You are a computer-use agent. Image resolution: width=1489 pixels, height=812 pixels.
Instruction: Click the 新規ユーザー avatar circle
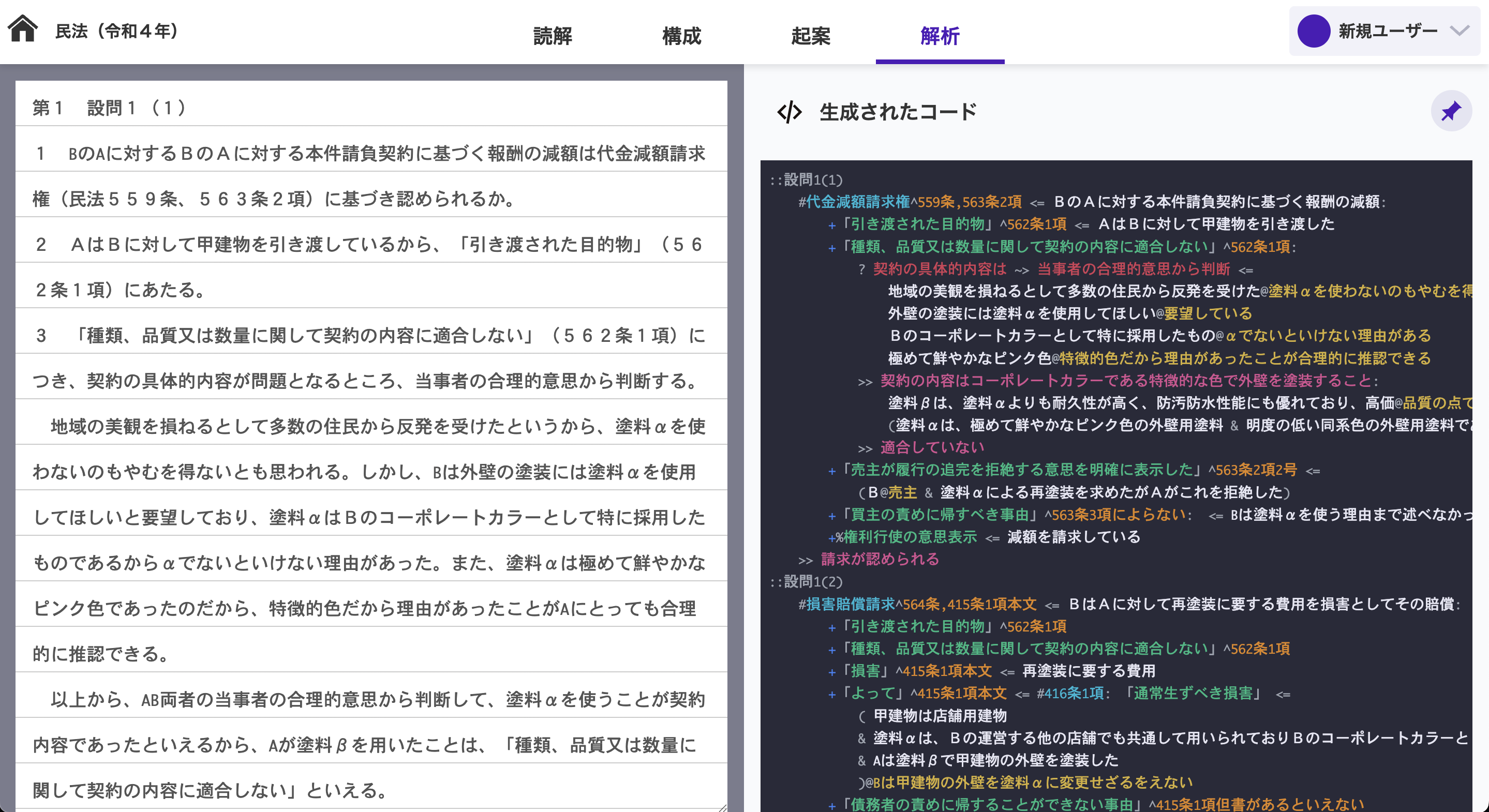pos(1313,31)
